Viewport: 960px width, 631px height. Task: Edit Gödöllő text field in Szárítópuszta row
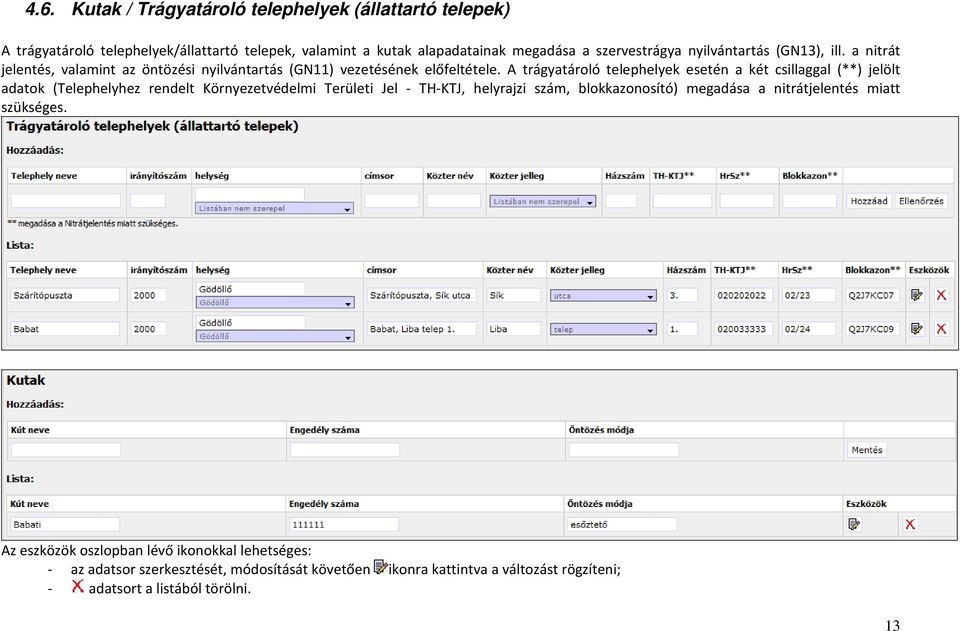tap(250, 288)
